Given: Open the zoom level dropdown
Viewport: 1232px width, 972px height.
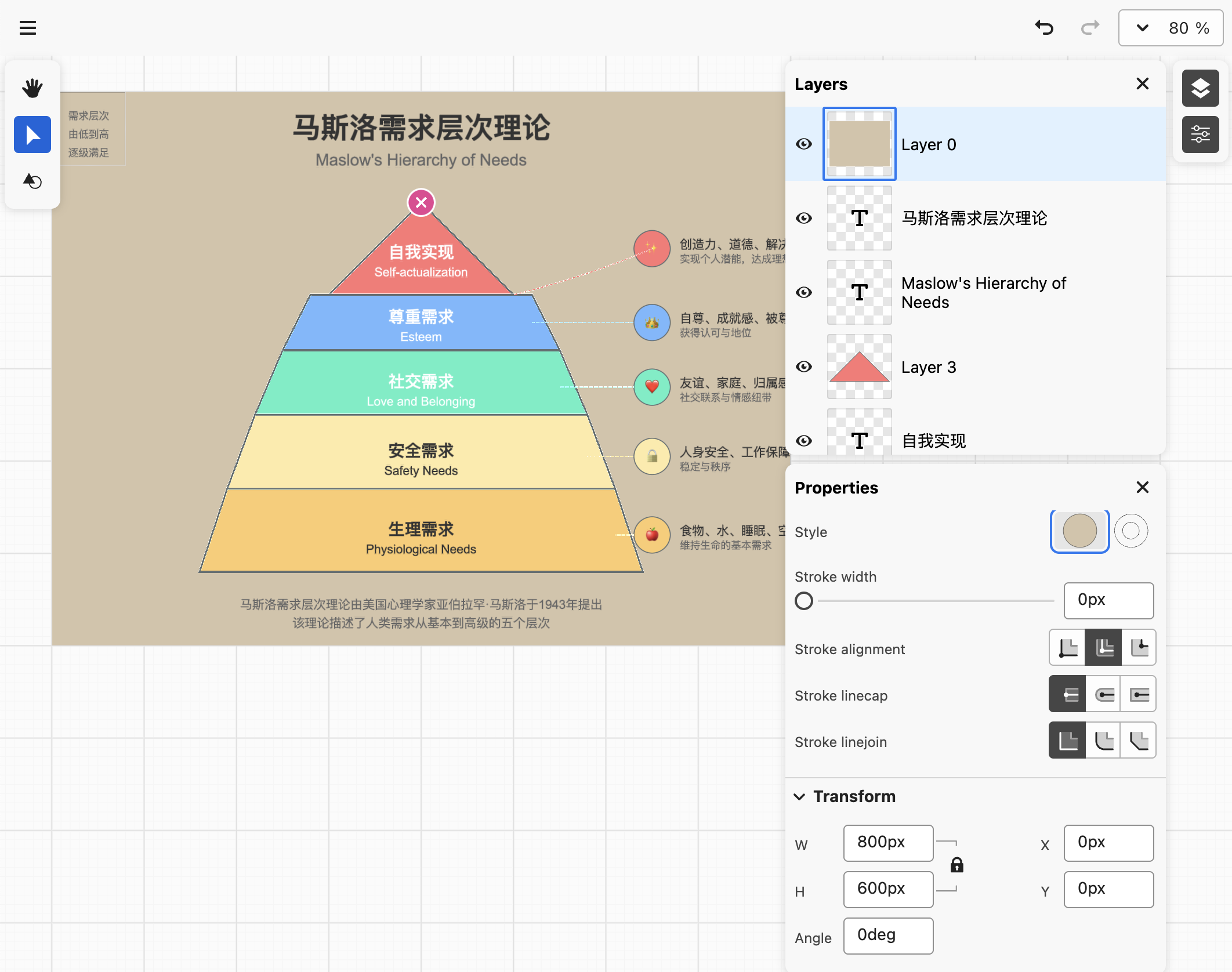Looking at the screenshot, I should pos(1142,28).
